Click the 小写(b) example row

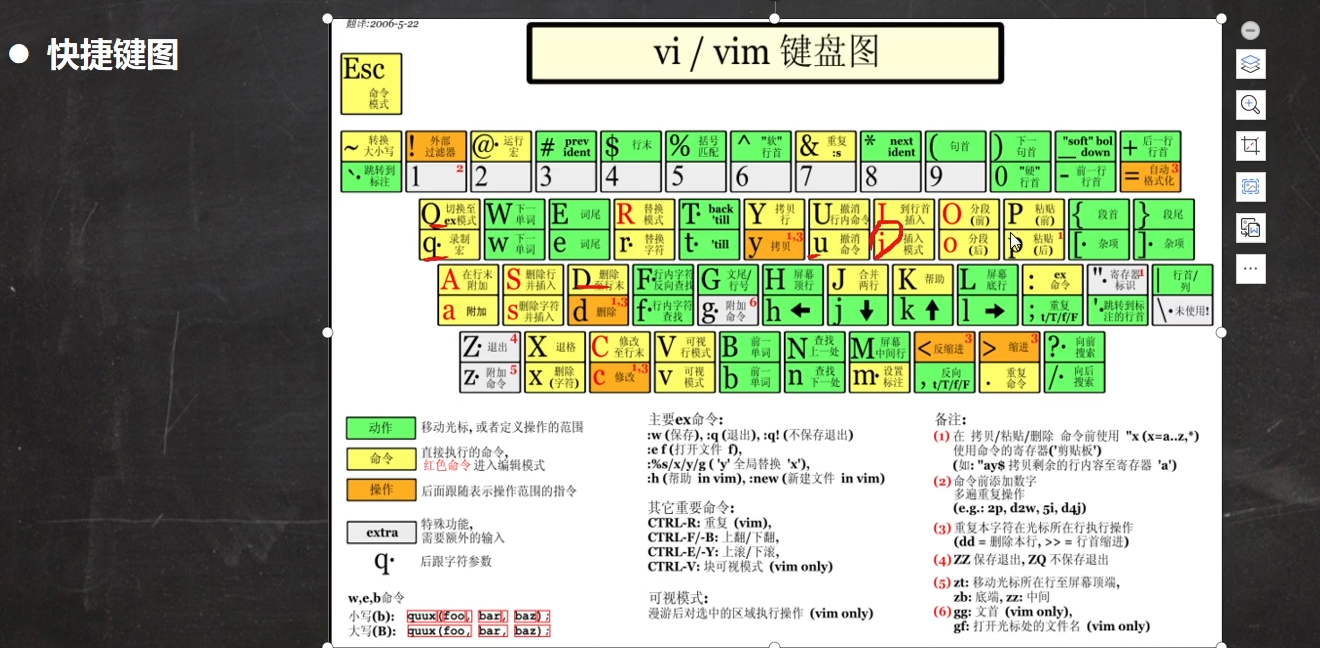coord(449,615)
